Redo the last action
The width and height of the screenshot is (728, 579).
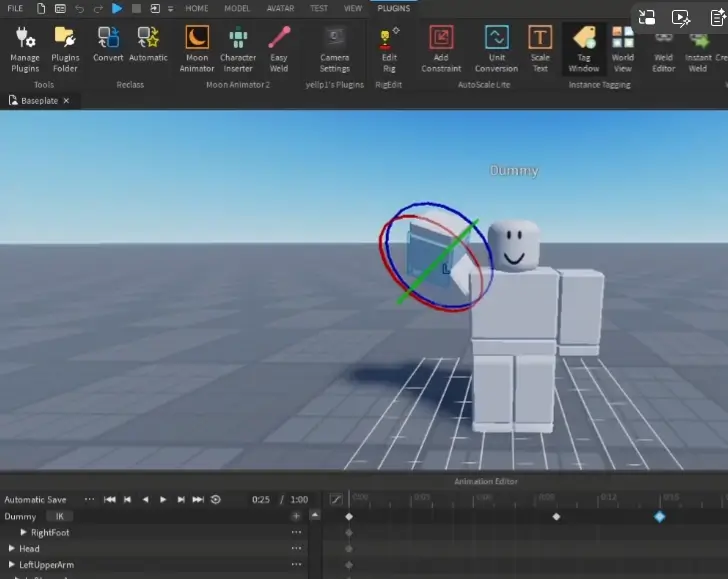(x=98, y=8)
